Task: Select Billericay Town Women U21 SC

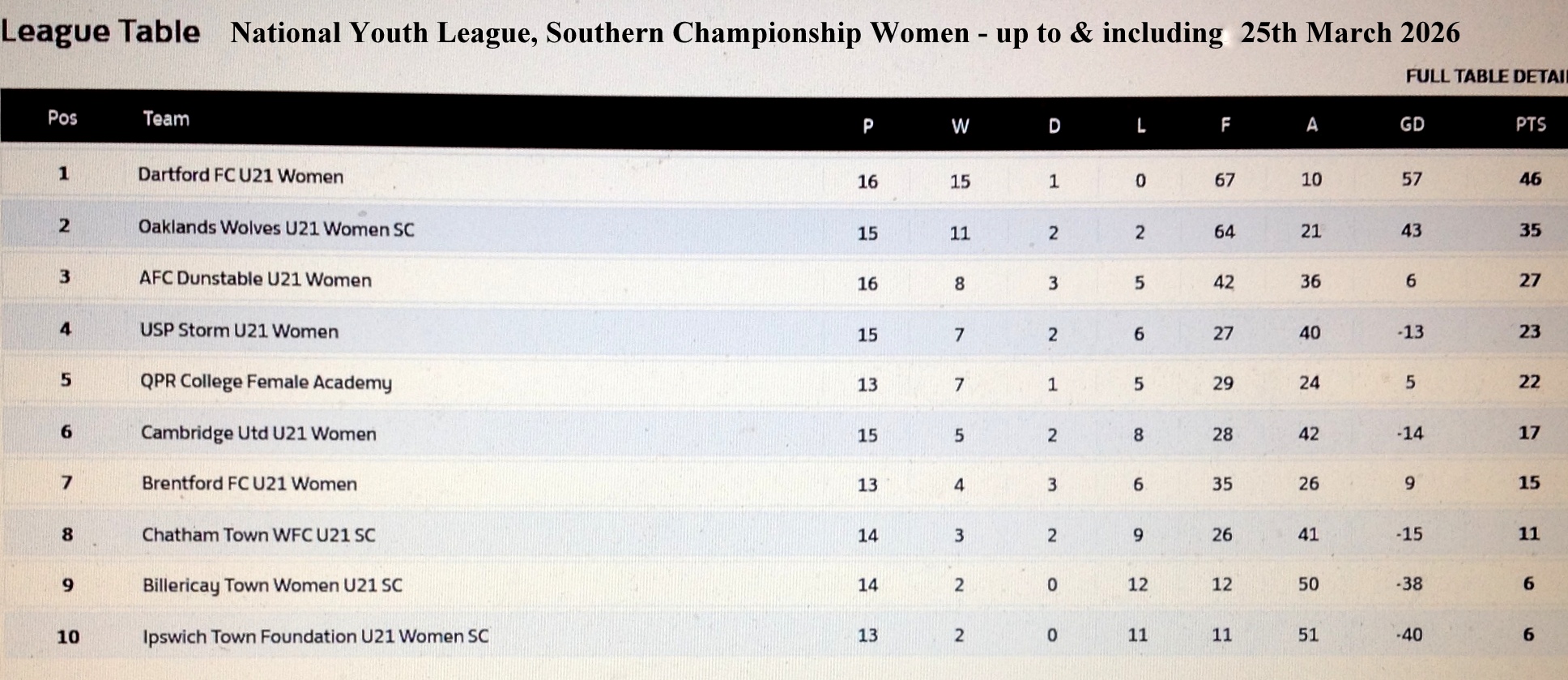Action: point(272,585)
